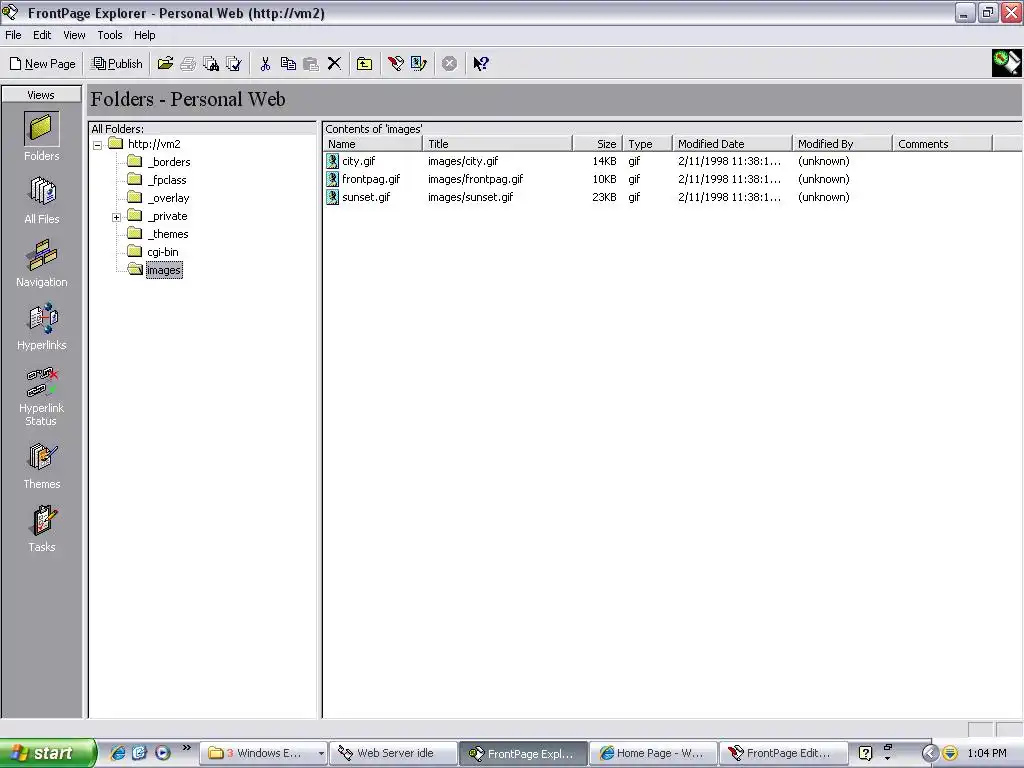The width and height of the screenshot is (1024, 768).
Task: Click the 23KB size cell
Action: 604,197
